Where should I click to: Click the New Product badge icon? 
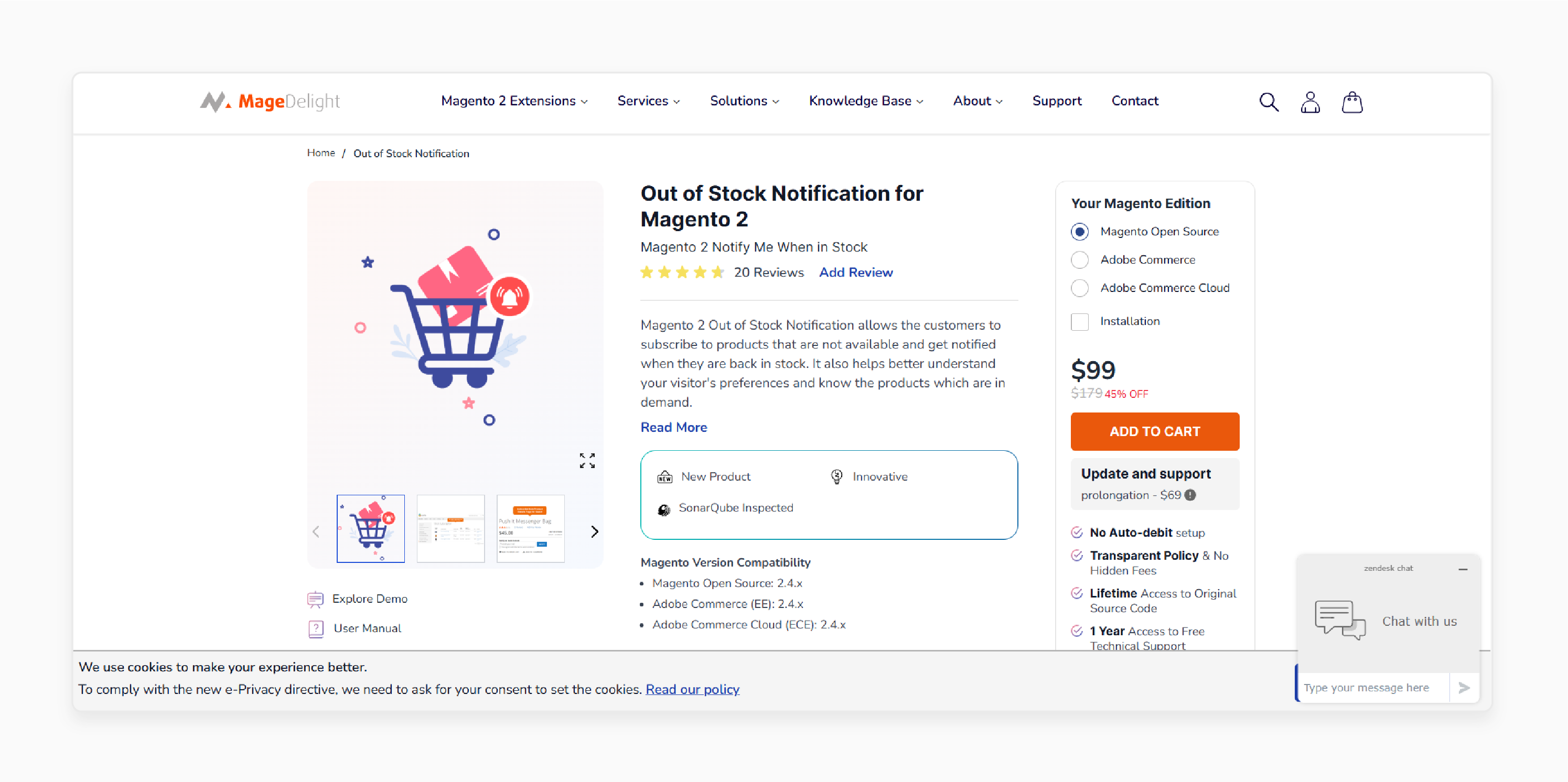click(x=665, y=476)
